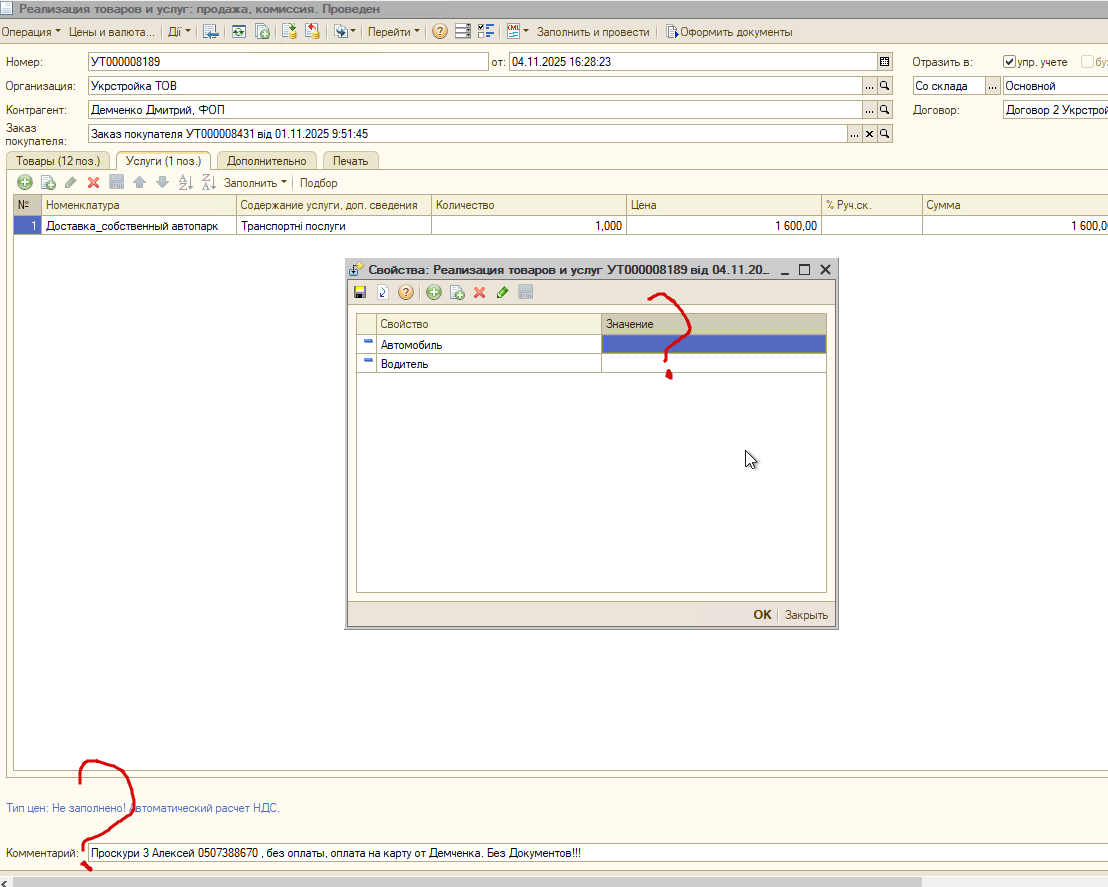The width and height of the screenshot is (1108, 887).
Task: Click magnifier next to Организация field
Action: point(885,86)
